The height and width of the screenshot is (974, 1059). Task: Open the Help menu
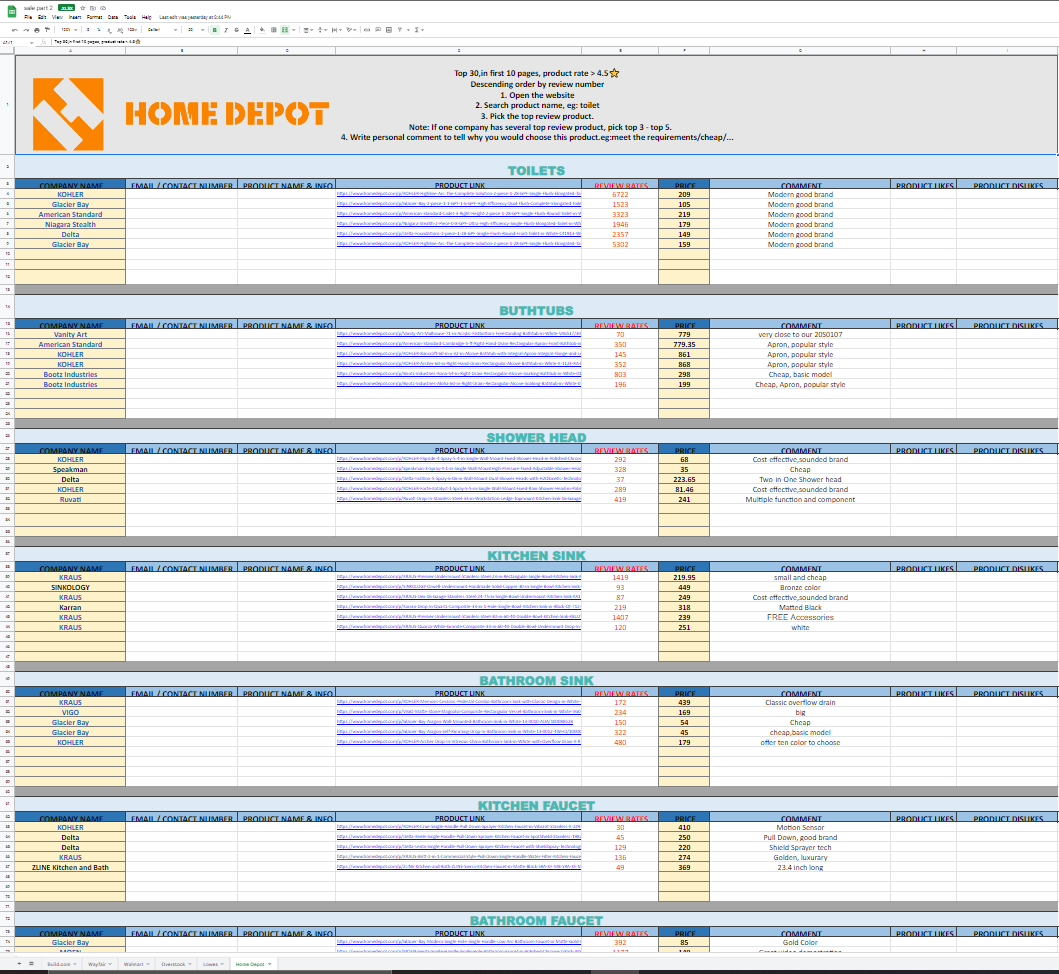(x=147, y=17)
